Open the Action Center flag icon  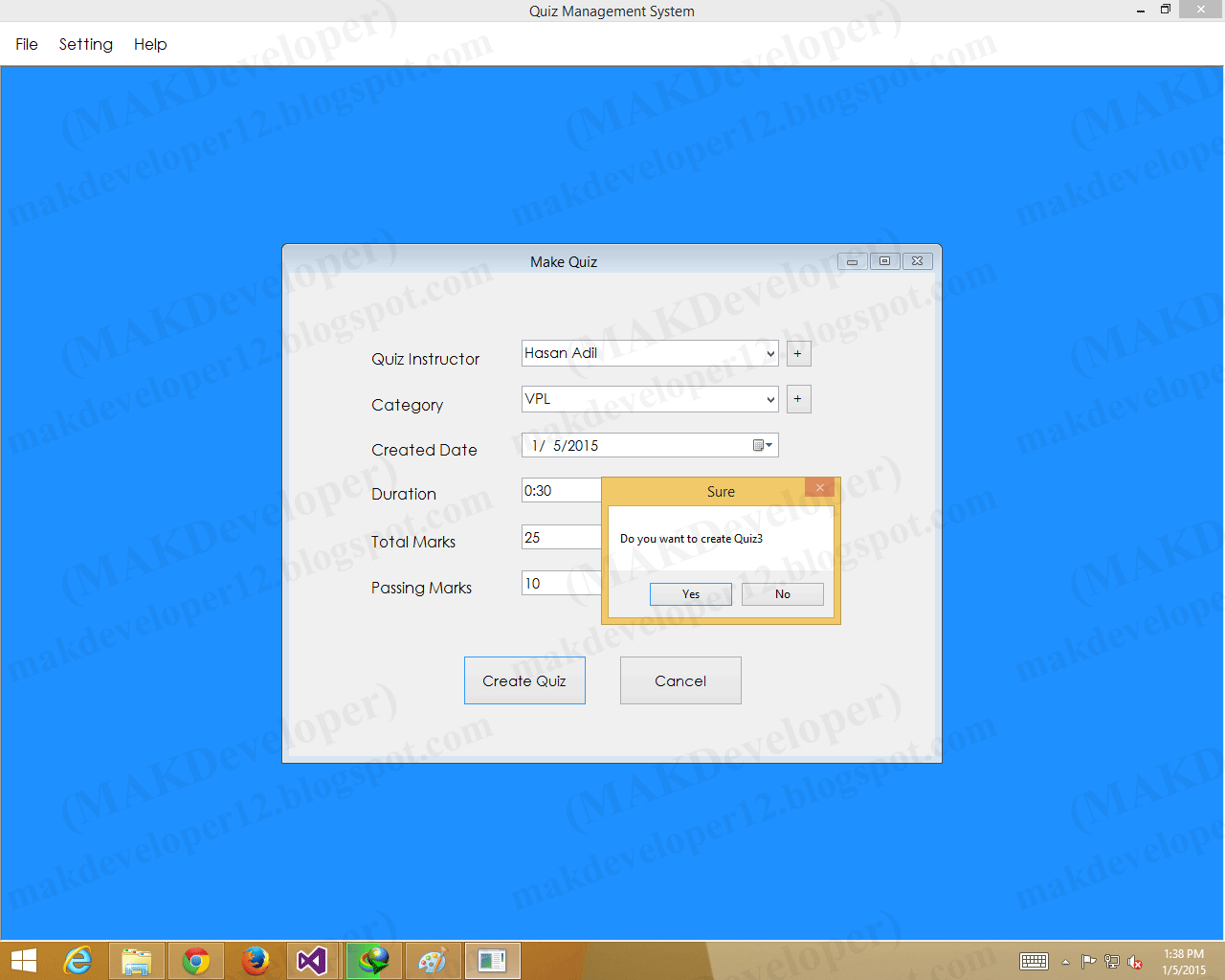click(x=1088, y=962)
